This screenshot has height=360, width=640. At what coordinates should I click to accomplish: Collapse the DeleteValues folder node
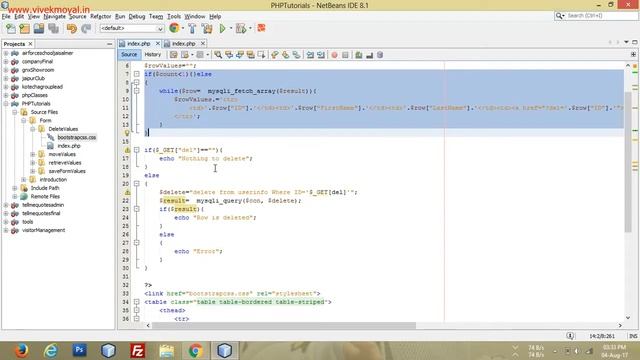click(33, 129)
